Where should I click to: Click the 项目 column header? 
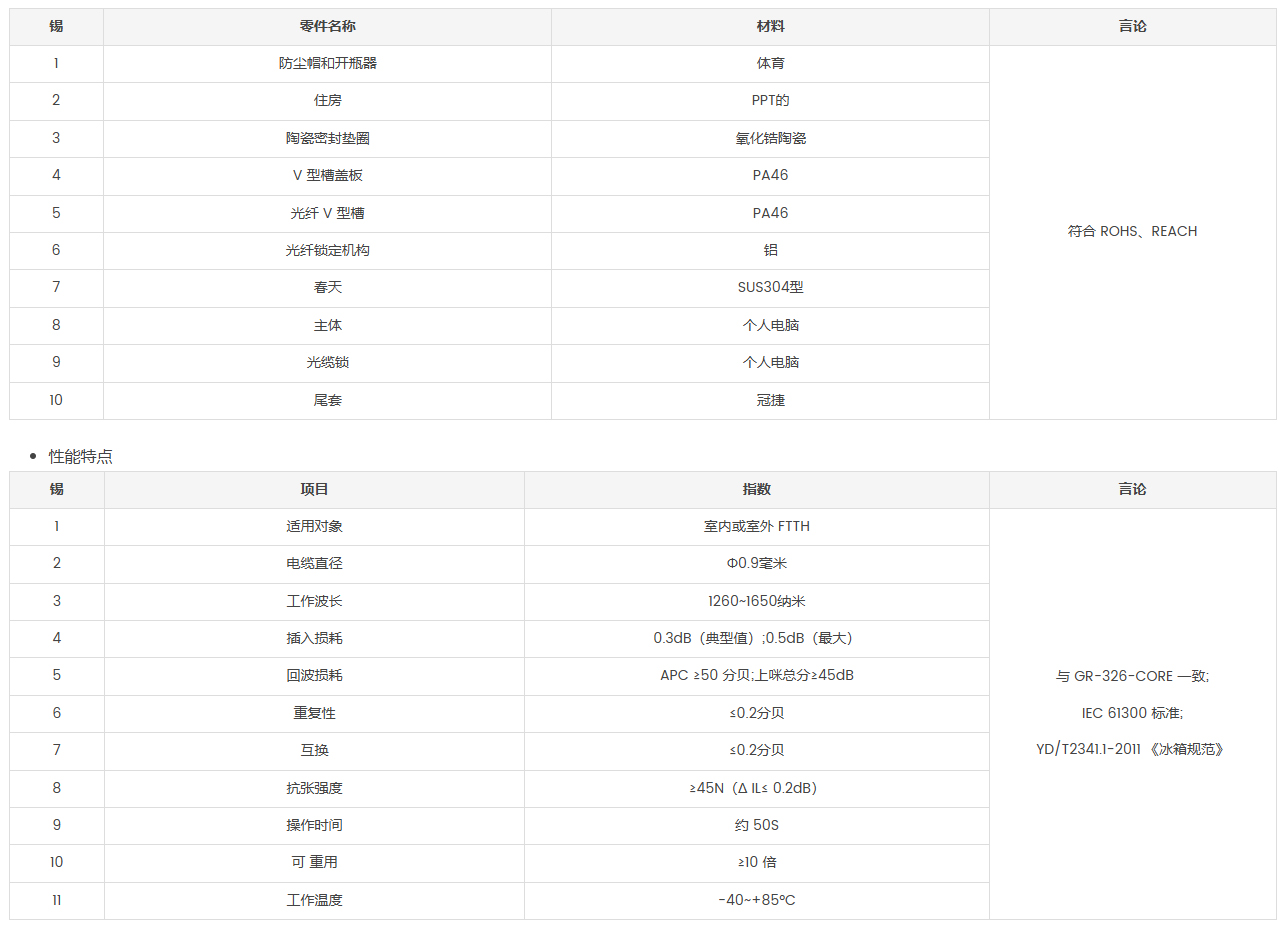tap(314, 490)
